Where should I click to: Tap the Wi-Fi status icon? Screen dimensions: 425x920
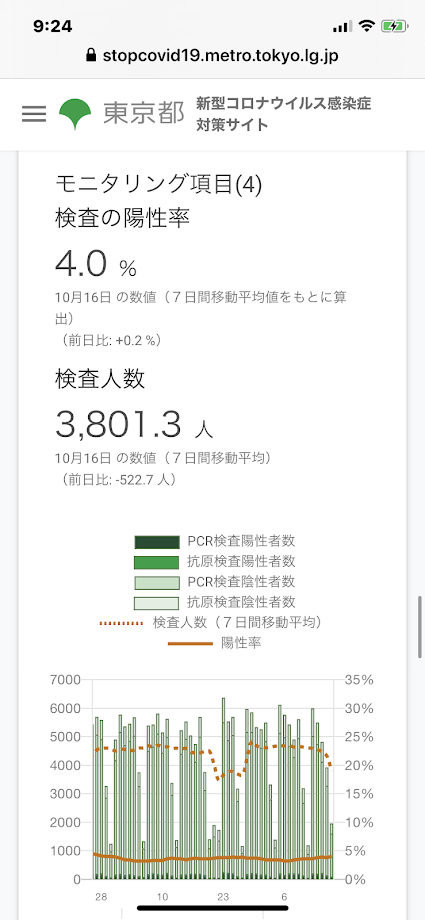coord(367,26)
